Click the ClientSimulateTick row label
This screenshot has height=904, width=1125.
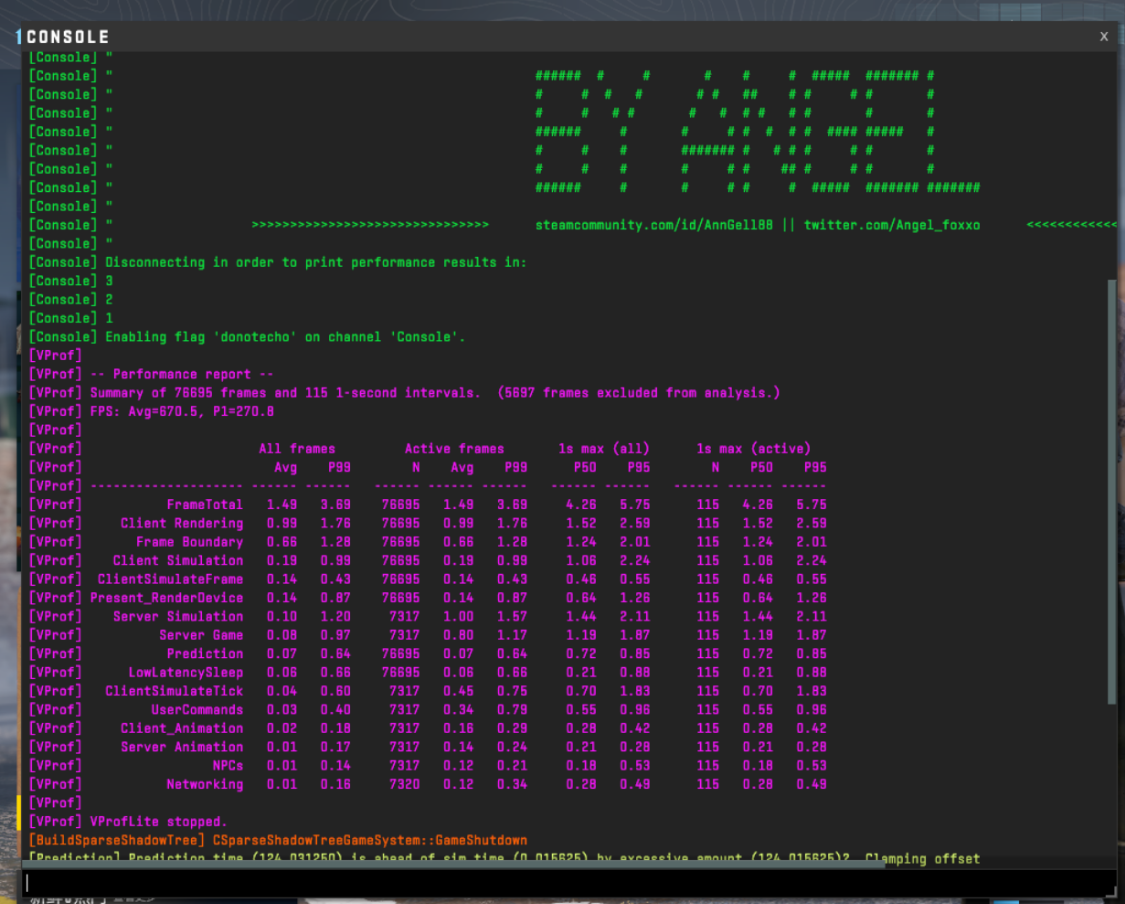click(x=174, y=692)
